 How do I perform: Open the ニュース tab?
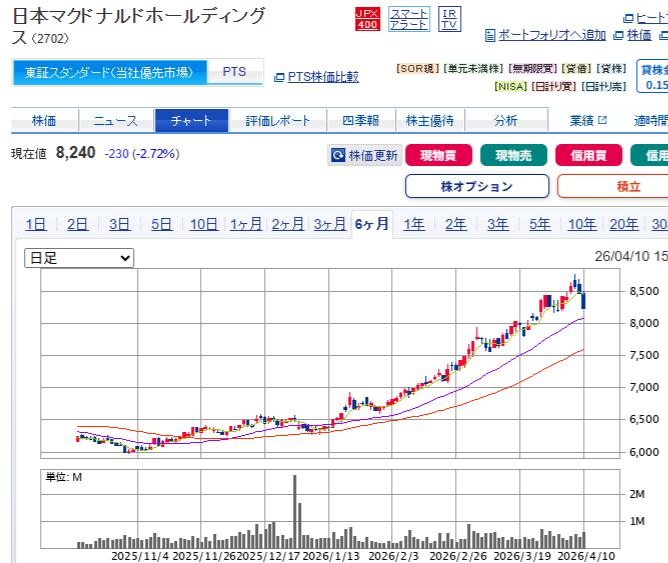pos(116,121)
